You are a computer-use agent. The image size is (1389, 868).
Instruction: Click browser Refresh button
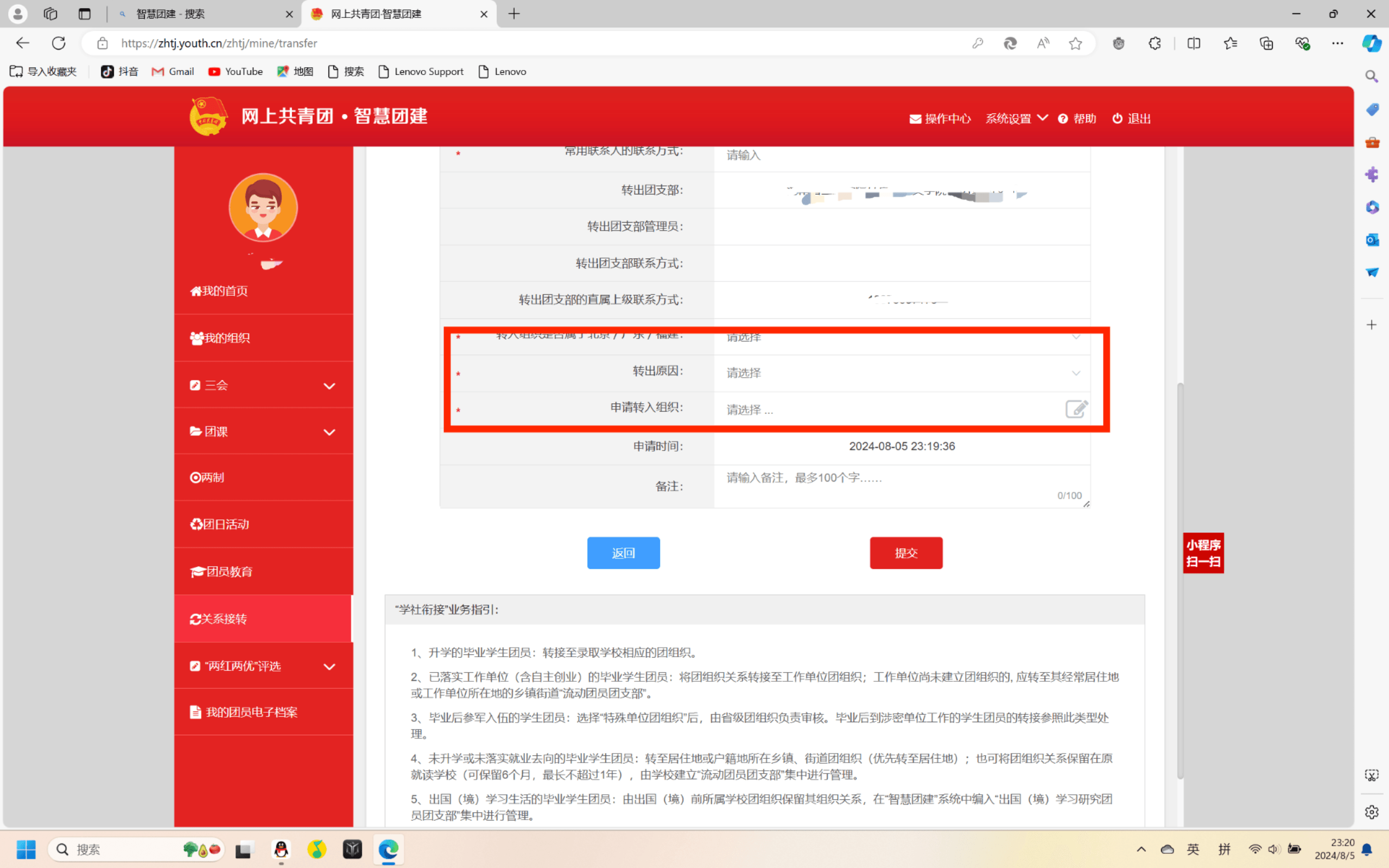pos(59,43)
